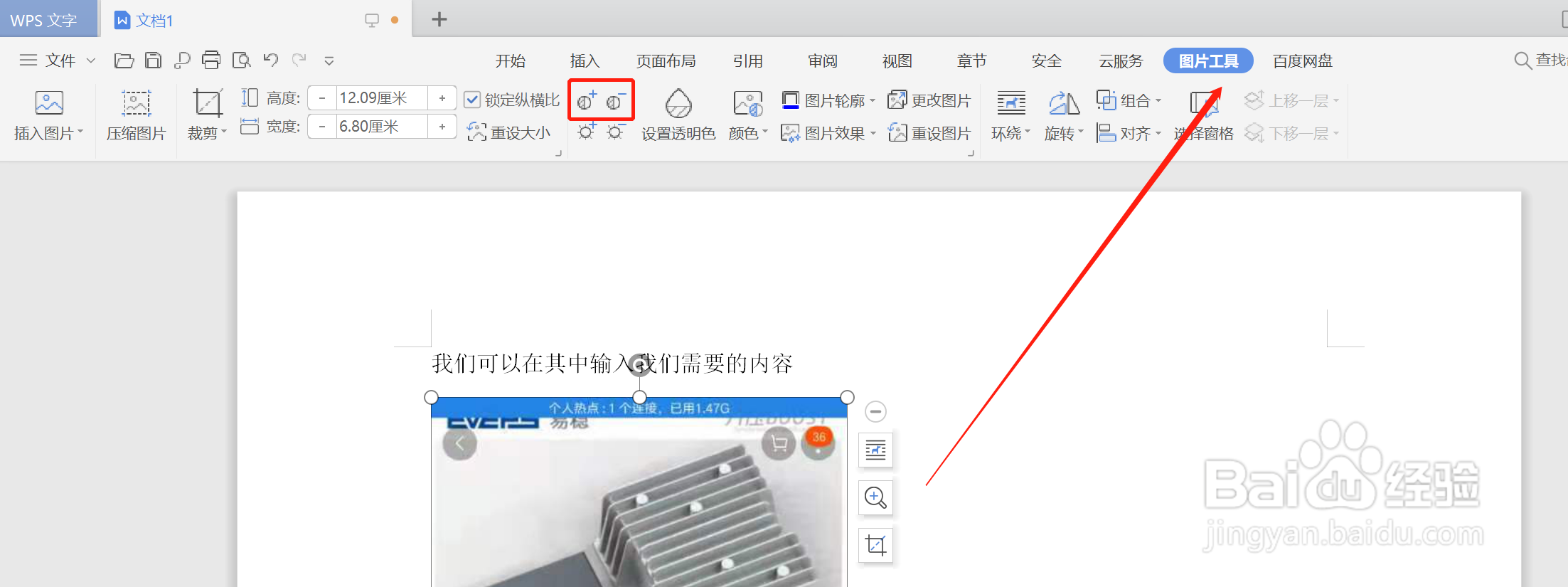The image size is (1568, 587).
Task: Click the search (查找) magnifier icon
Action: point(1522,60)
